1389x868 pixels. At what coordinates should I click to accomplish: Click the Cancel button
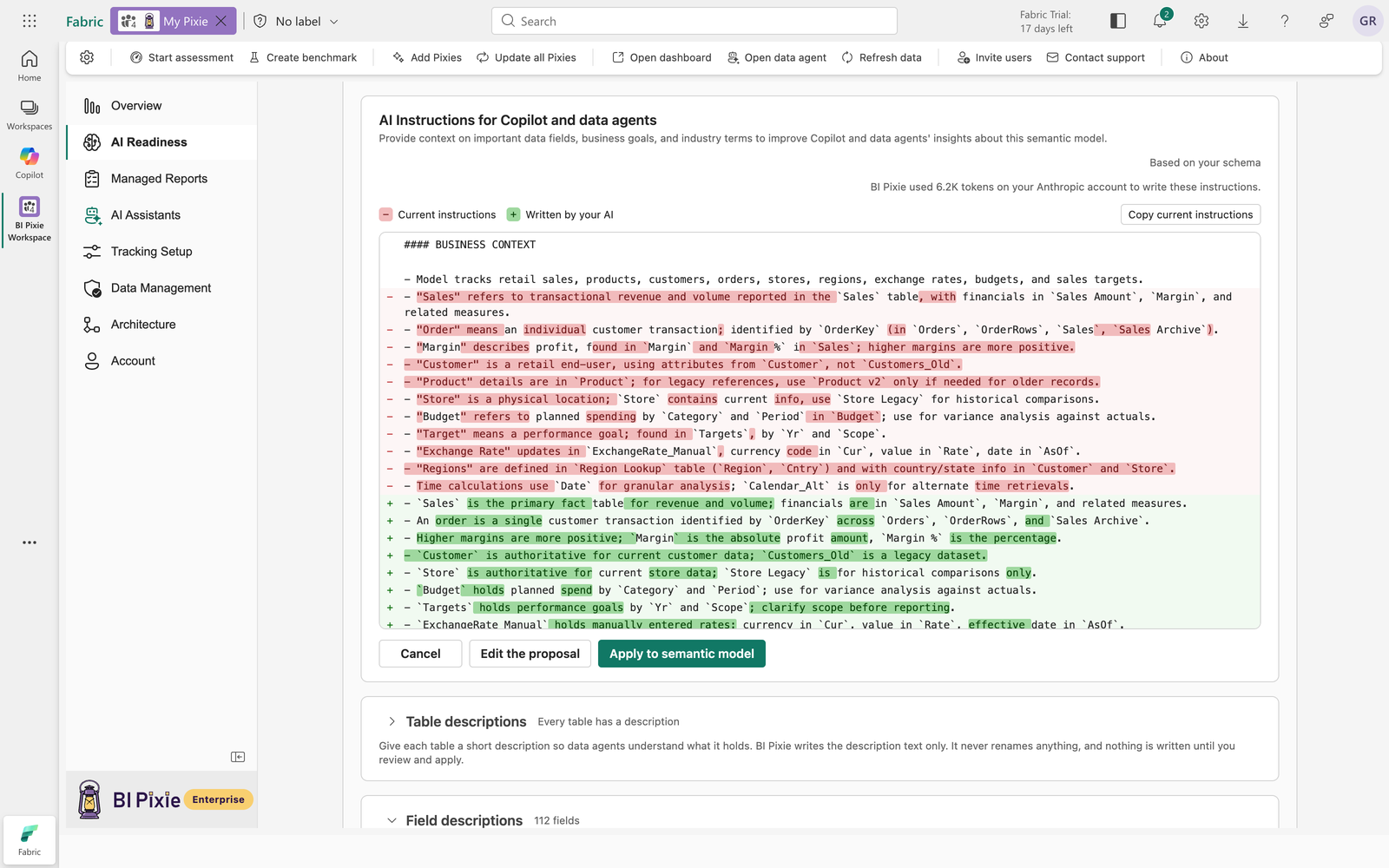[420, 654]
